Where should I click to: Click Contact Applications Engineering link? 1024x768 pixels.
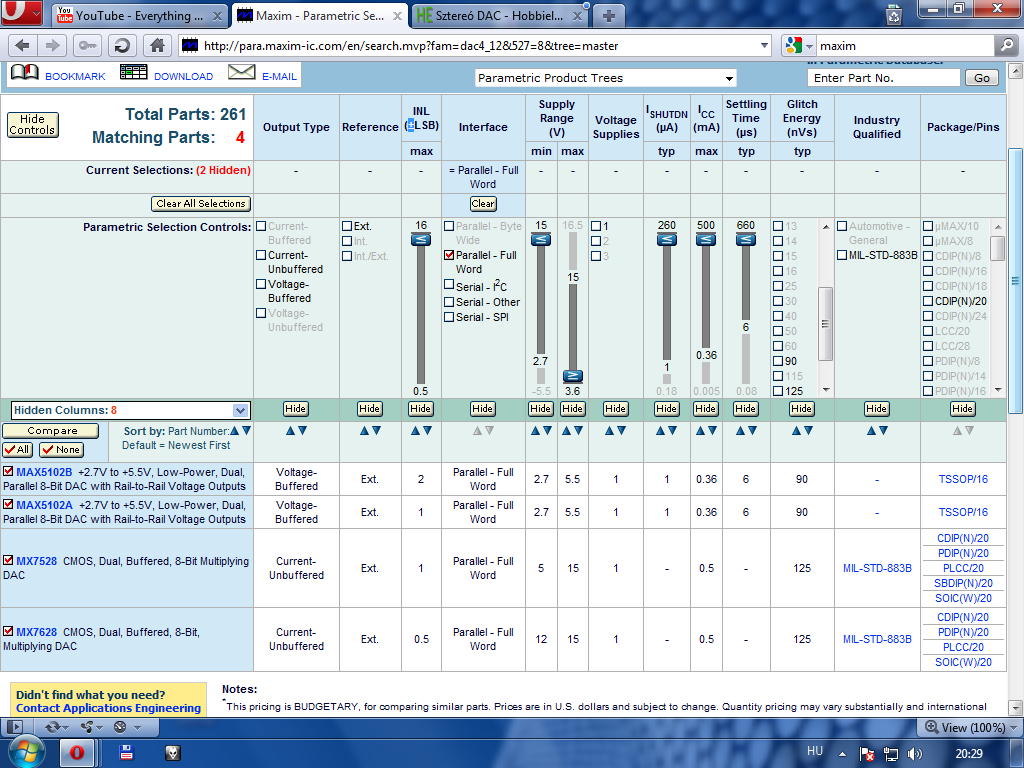pyautogui.click(x=108, y=708)
